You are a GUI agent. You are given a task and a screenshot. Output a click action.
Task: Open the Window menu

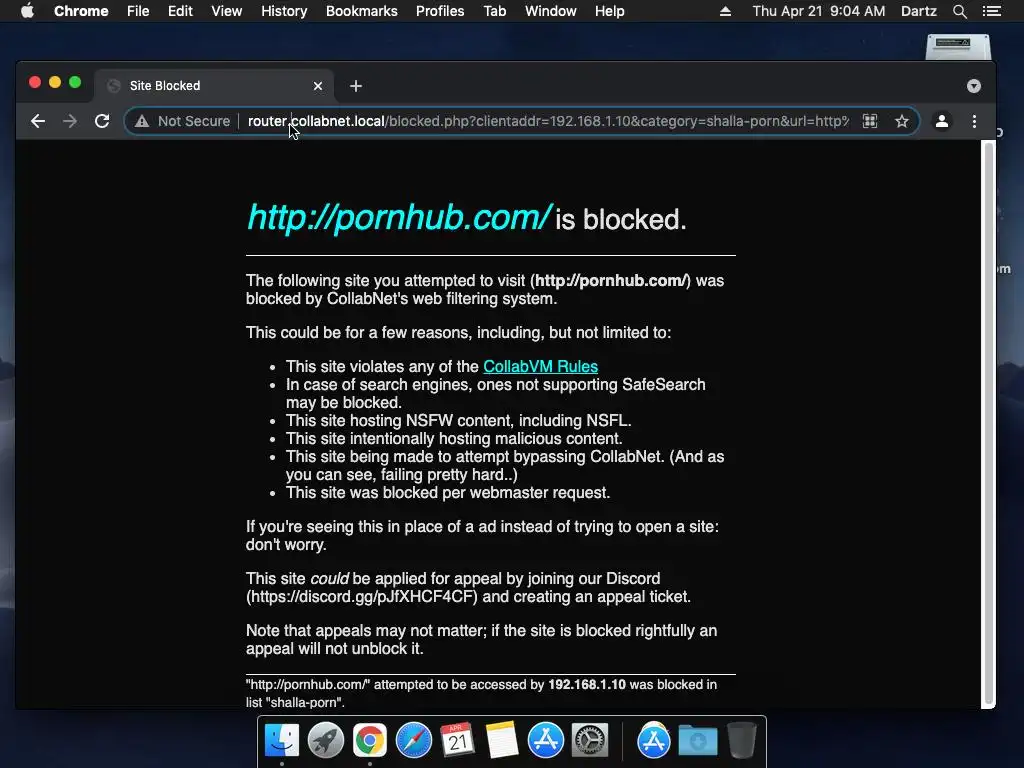click(551, 11)
